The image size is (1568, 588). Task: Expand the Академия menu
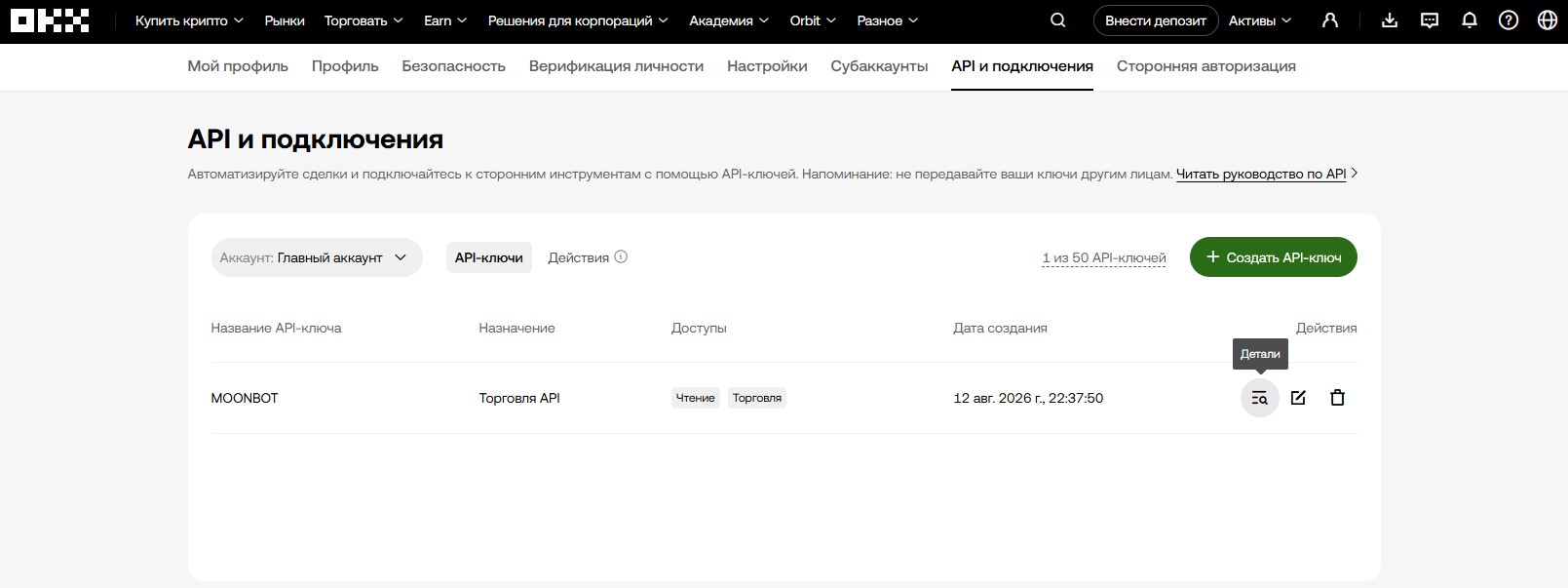coord(729,20)
